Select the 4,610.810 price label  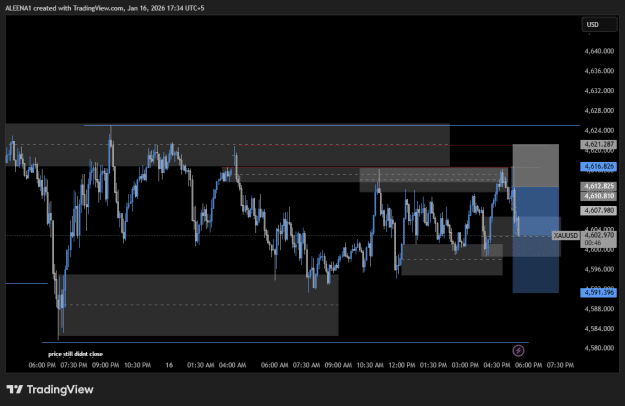tap(599, 196)
